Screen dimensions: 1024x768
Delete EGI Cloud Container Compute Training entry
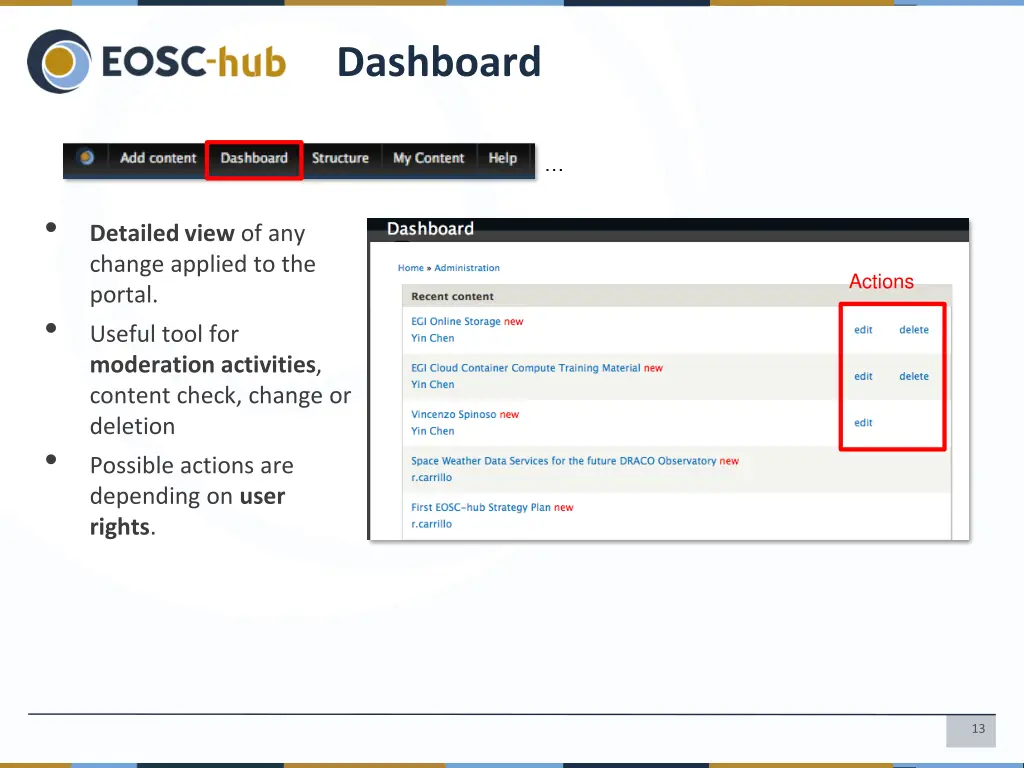pos(914,376)
